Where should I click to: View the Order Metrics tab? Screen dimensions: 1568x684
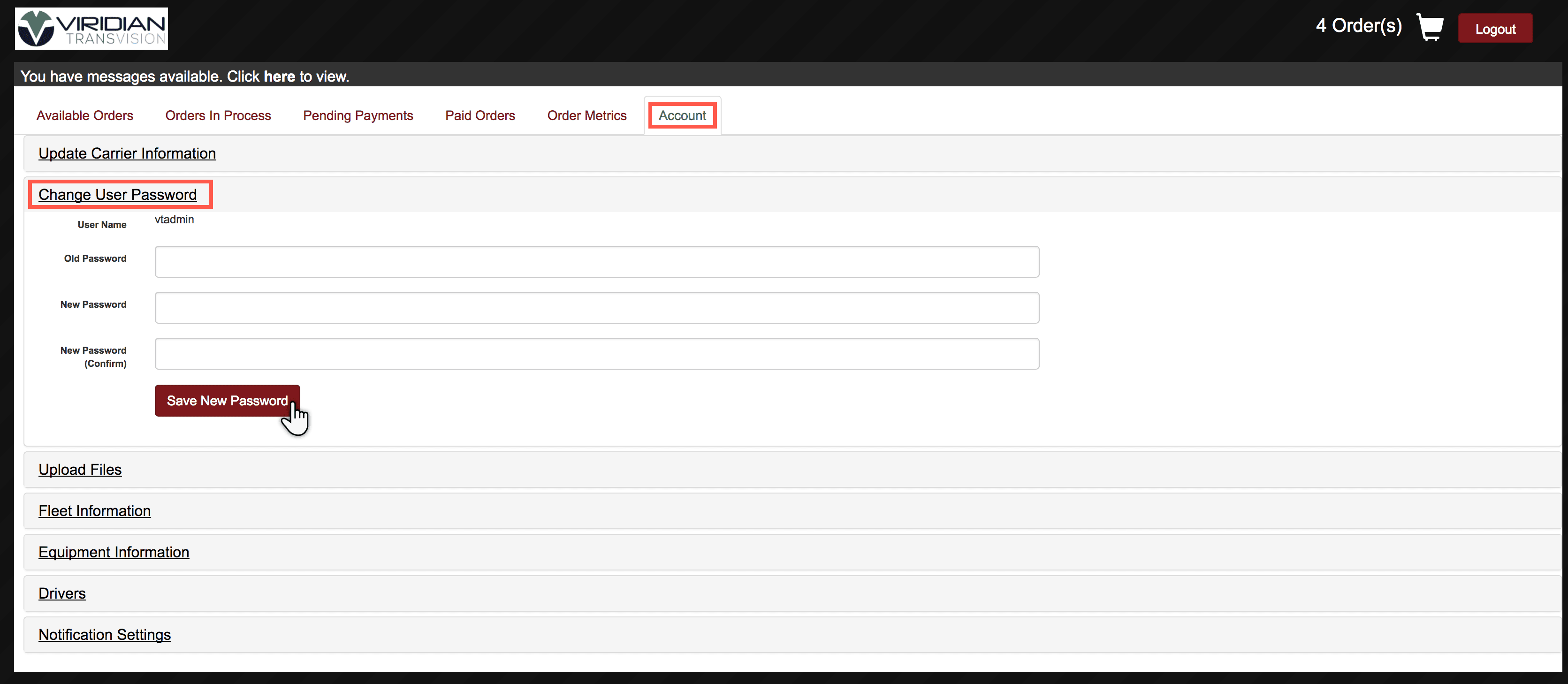pos(586,115)
